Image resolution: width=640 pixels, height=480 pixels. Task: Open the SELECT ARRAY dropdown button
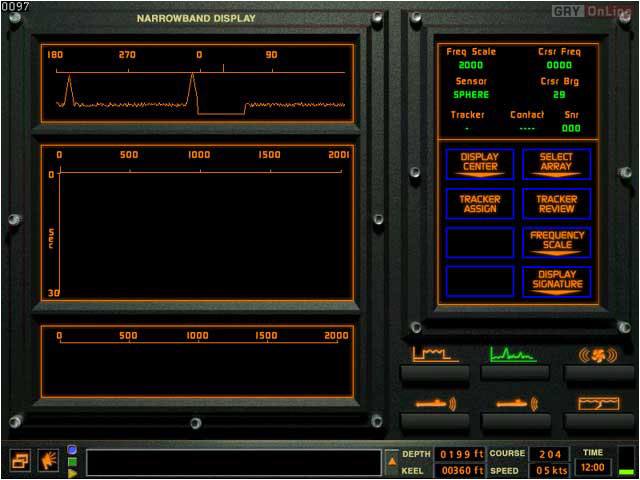click(x=556, y=164)
